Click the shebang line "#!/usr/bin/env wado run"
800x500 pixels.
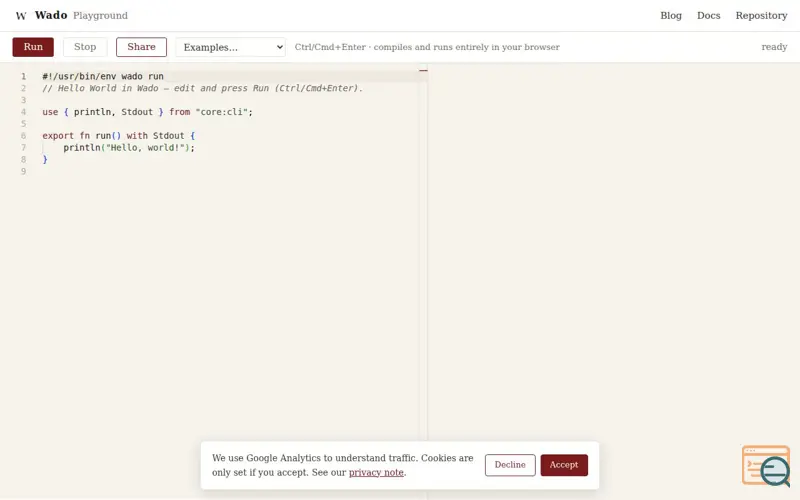(103, 76)
